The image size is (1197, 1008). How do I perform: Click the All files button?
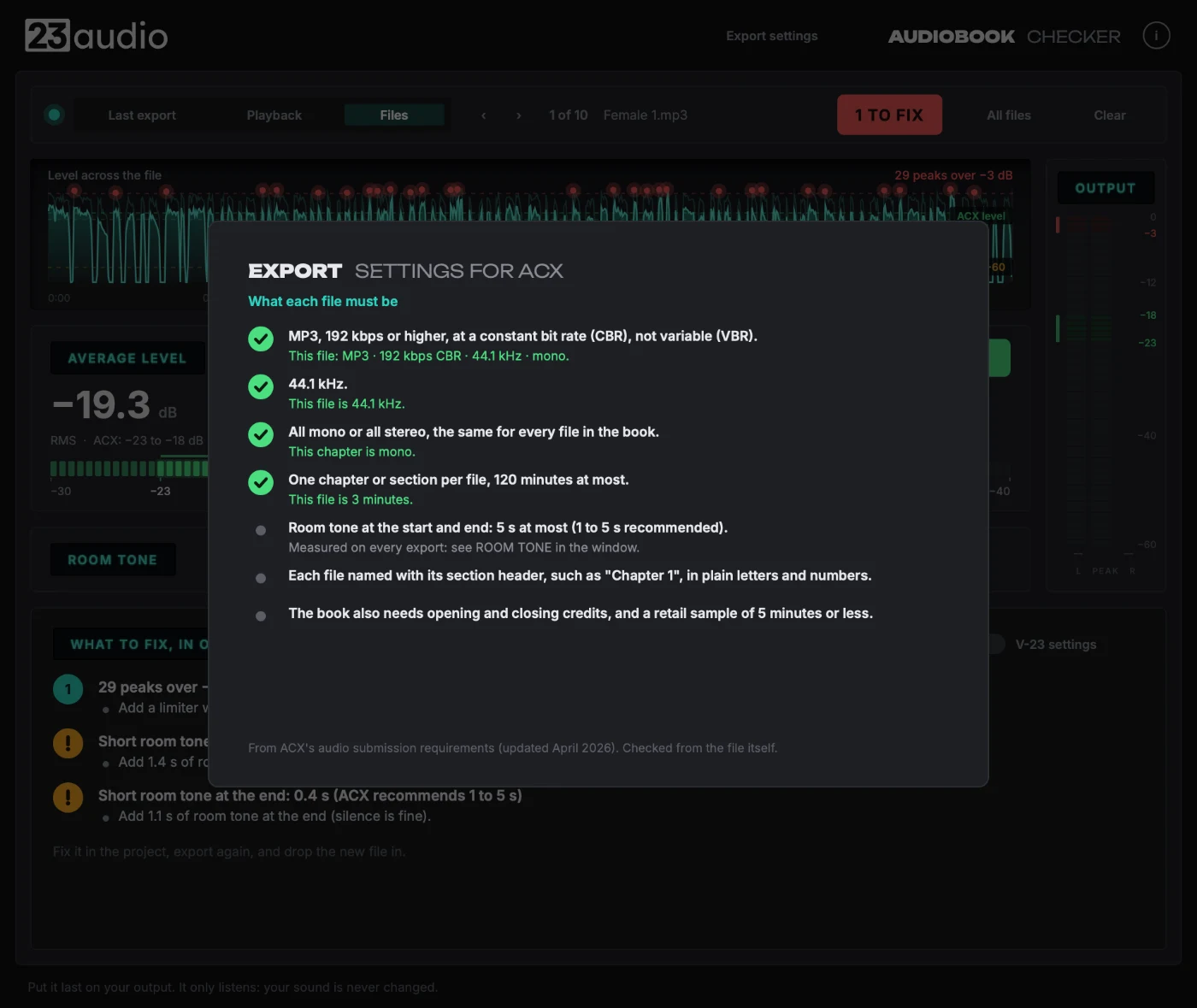click(1009, 115)
